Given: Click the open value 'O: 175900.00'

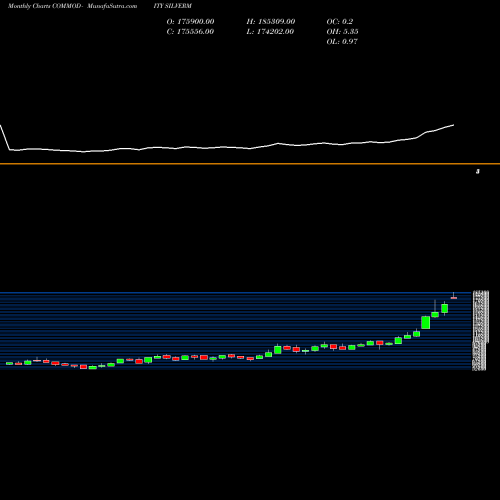Looking at the screenshot, I should (190, 21).
